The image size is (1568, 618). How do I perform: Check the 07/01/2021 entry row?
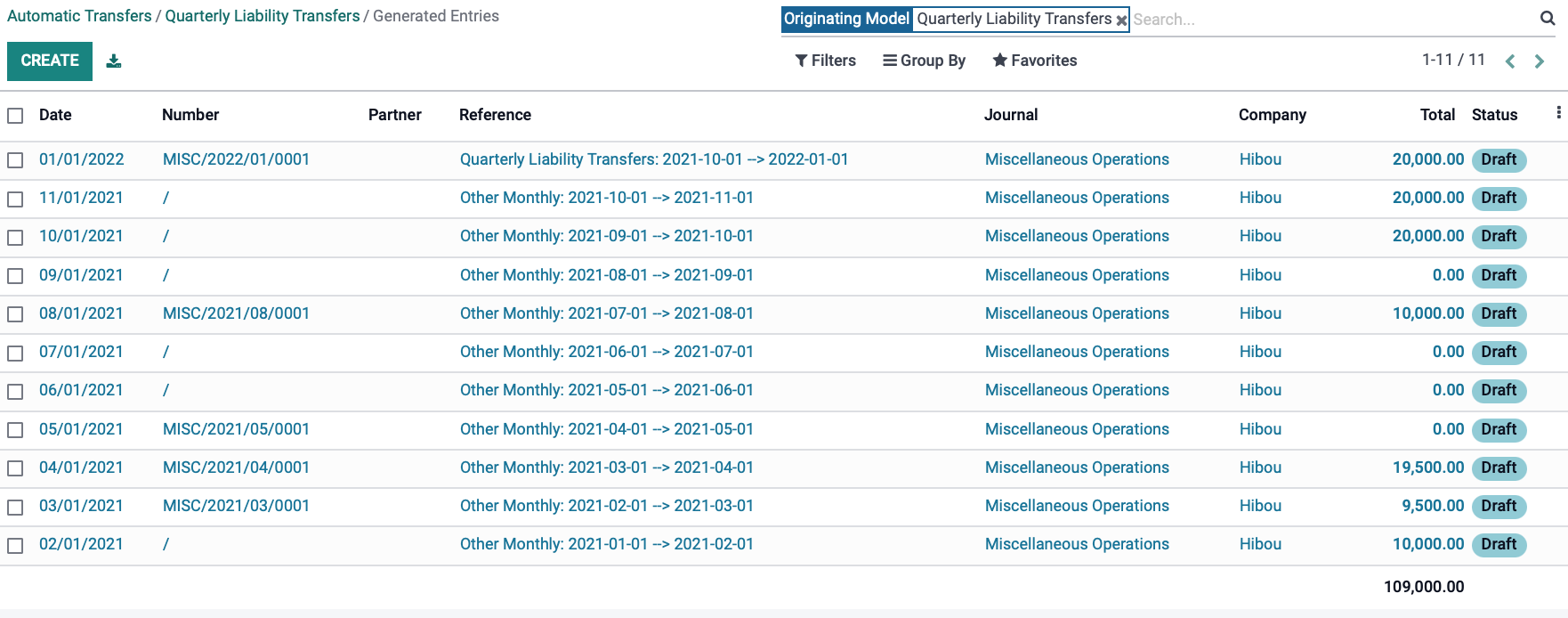(x=15, y=353)
